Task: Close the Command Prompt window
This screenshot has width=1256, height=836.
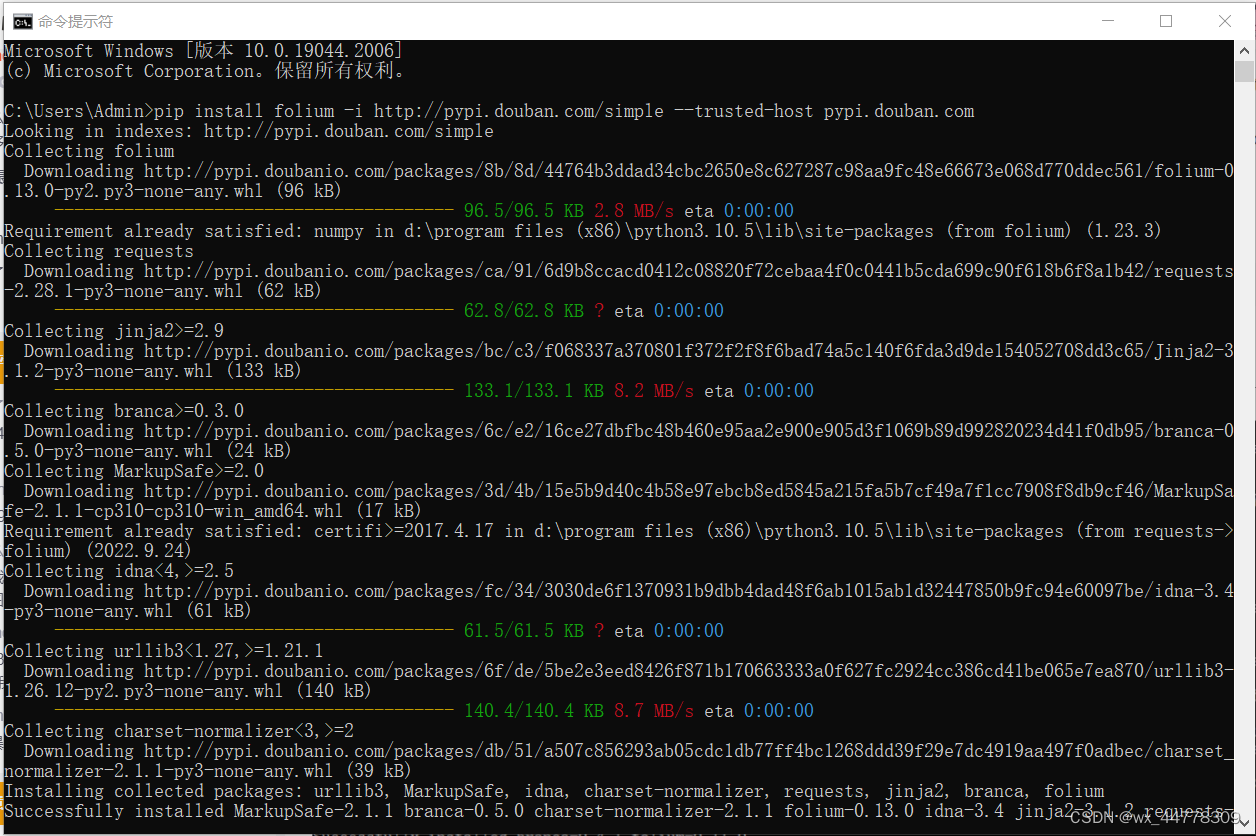Action: [x=1225, y=21]
